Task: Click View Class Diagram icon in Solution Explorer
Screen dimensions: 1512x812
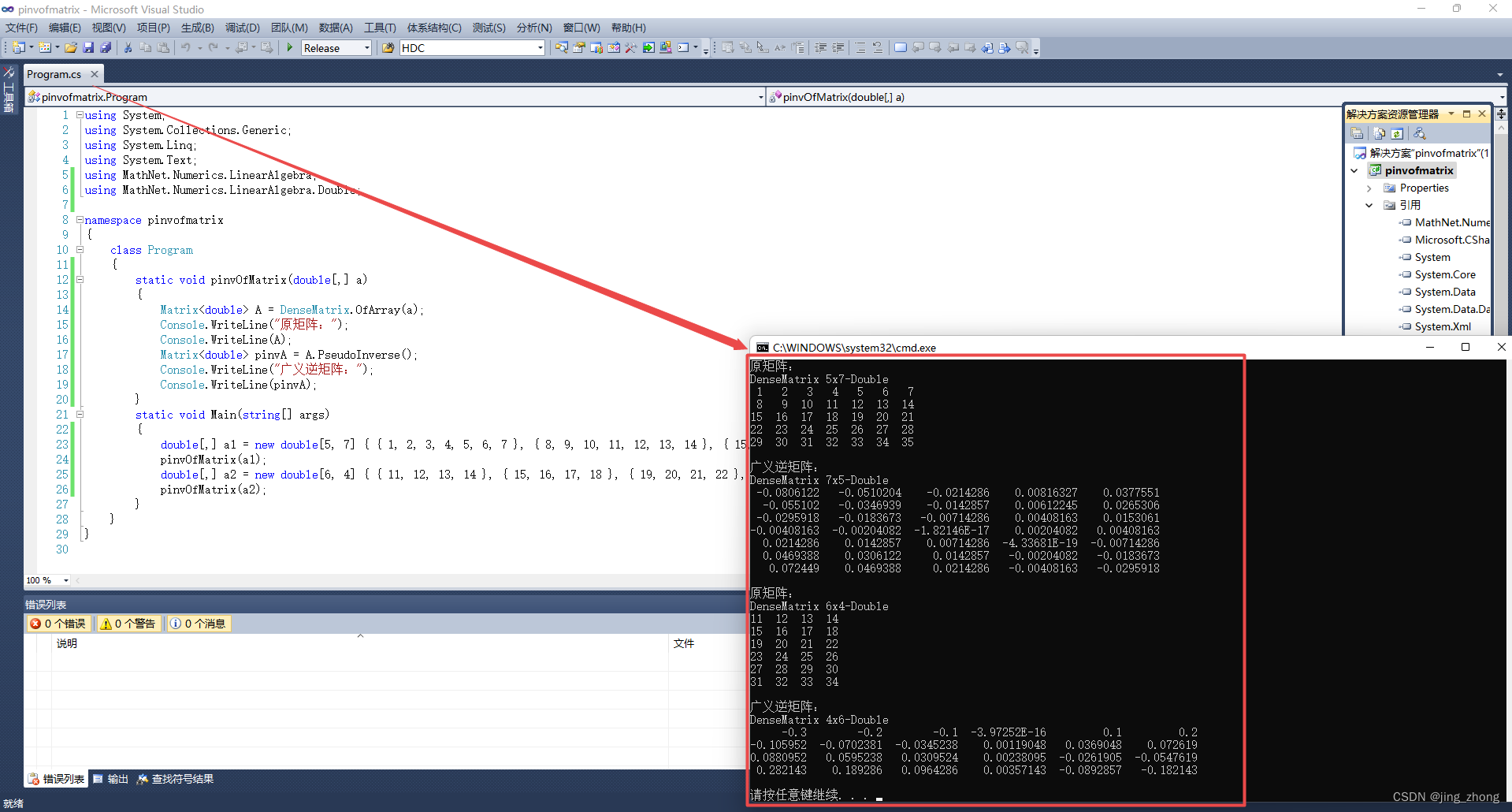Action: (x=1420, y=133)
